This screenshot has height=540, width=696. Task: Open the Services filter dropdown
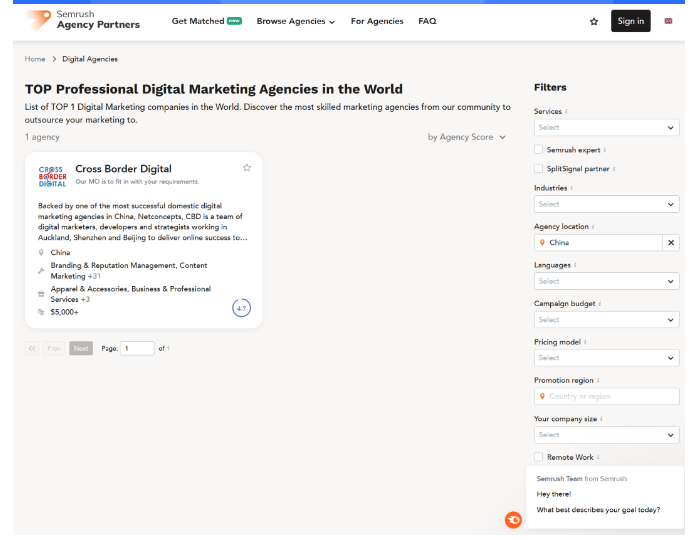606,128
